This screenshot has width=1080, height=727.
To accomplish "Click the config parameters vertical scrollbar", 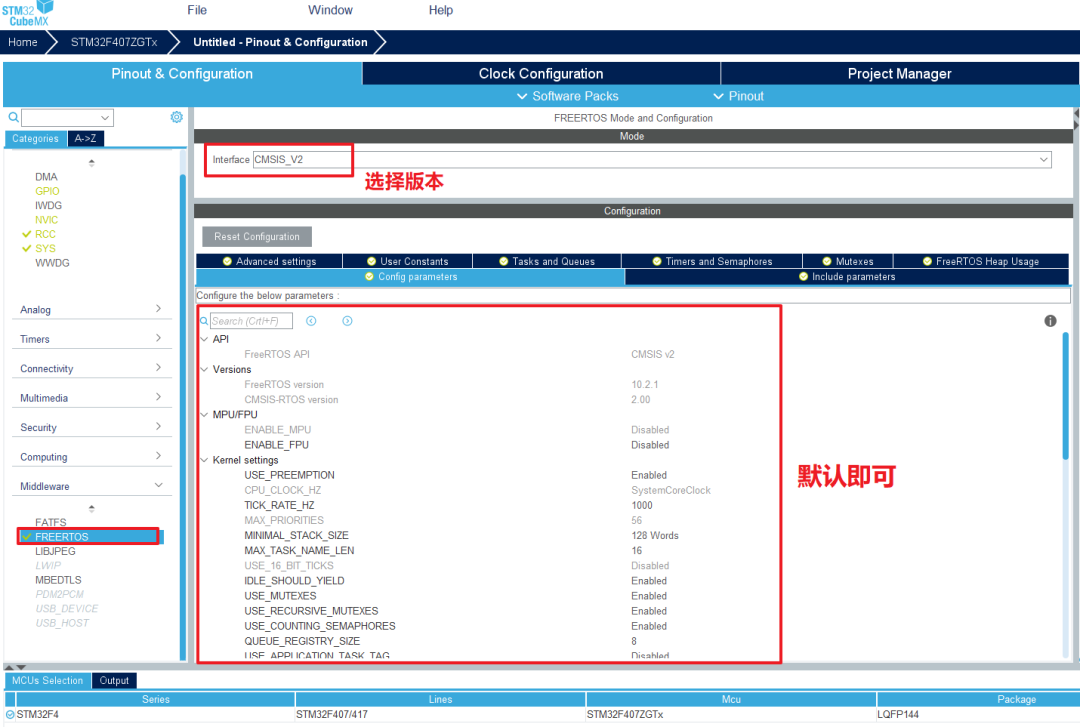I will pyautogui.click(x=1065, y=396).
